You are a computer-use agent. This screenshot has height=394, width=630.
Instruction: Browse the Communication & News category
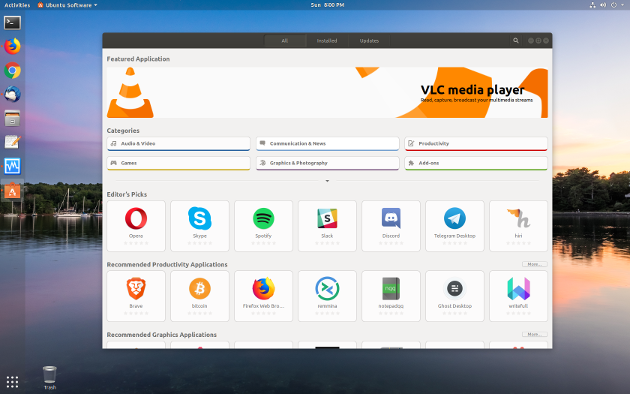point(327,144)
